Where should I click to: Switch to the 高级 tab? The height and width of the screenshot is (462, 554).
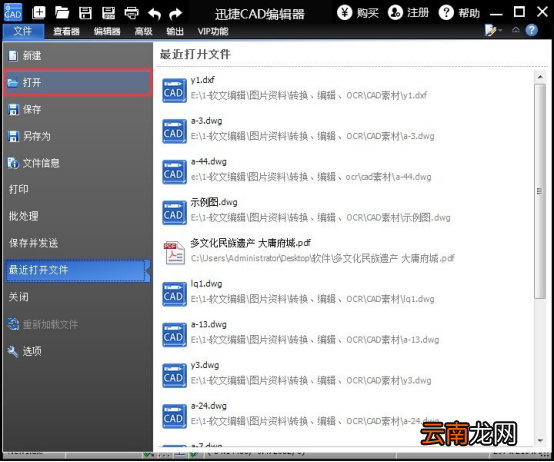pos(143,31)
